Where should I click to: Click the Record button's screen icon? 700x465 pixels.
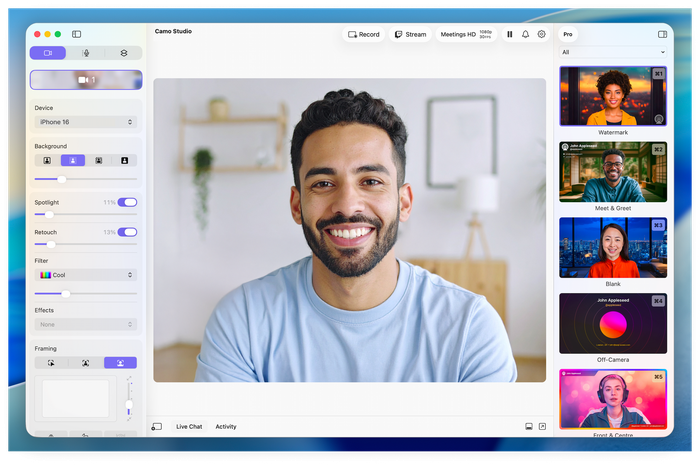[352, 34]
